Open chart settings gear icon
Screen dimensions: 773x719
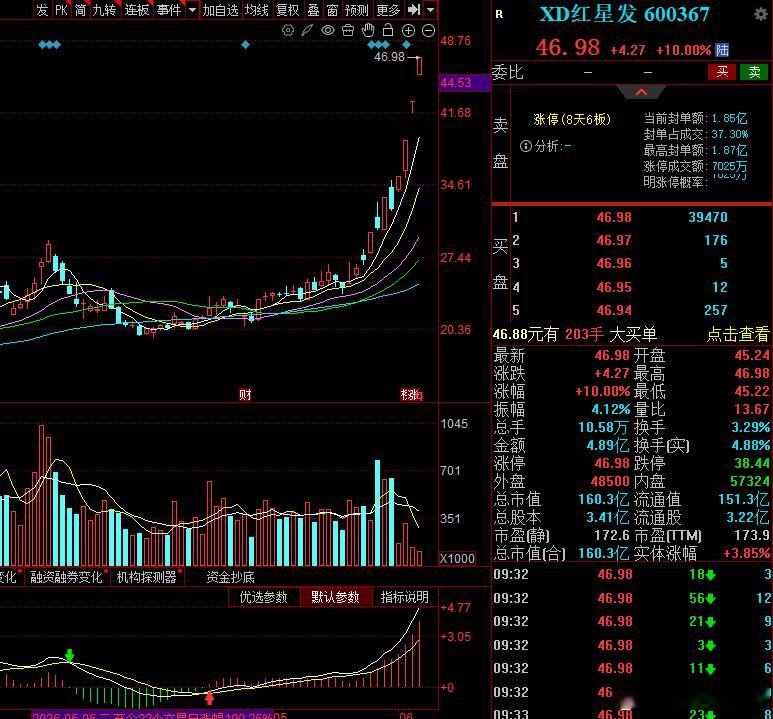288,31
